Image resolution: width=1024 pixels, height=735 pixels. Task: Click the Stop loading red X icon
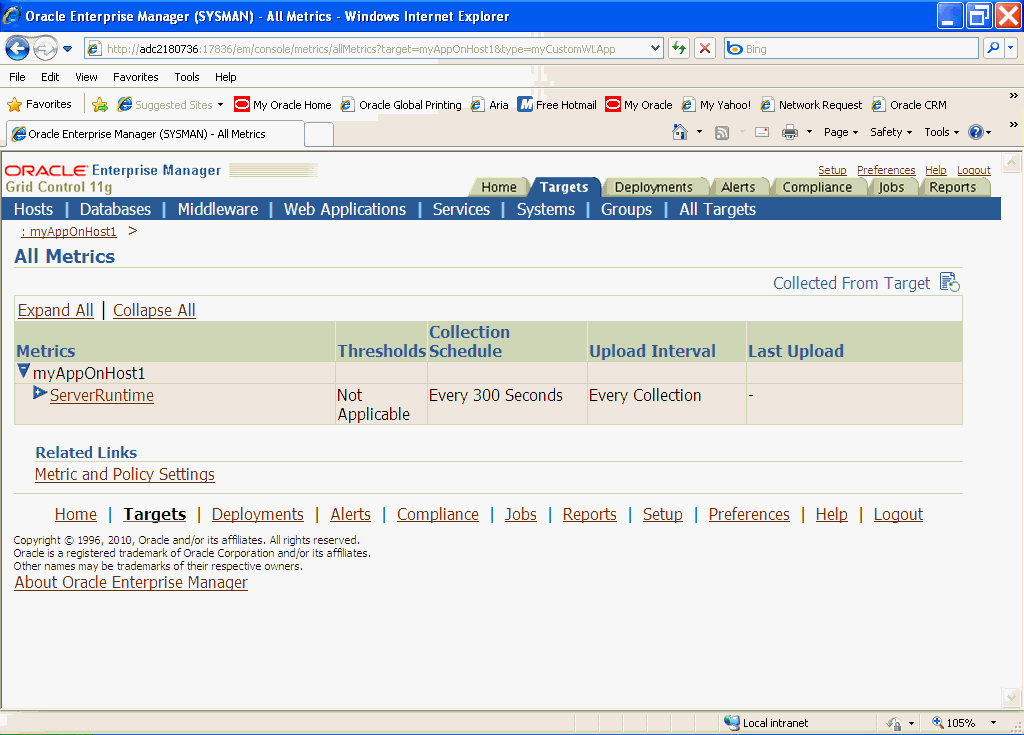705,48
